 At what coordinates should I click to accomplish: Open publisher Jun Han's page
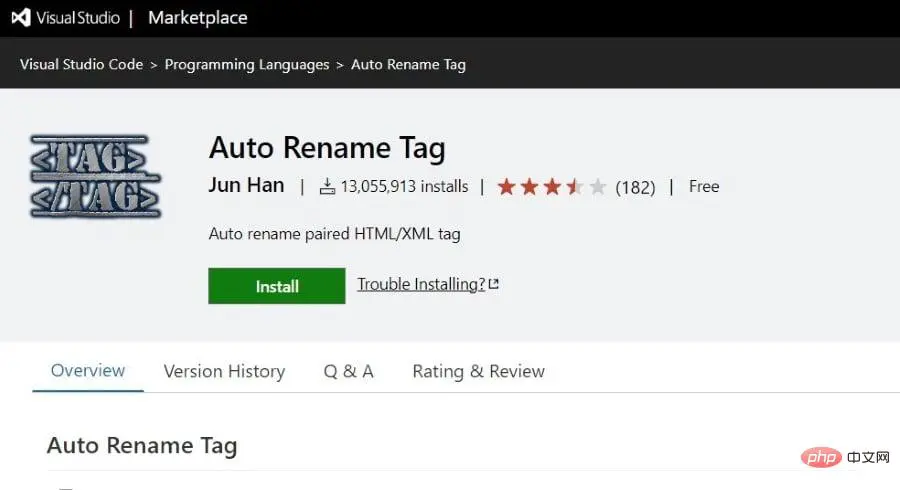246,185
